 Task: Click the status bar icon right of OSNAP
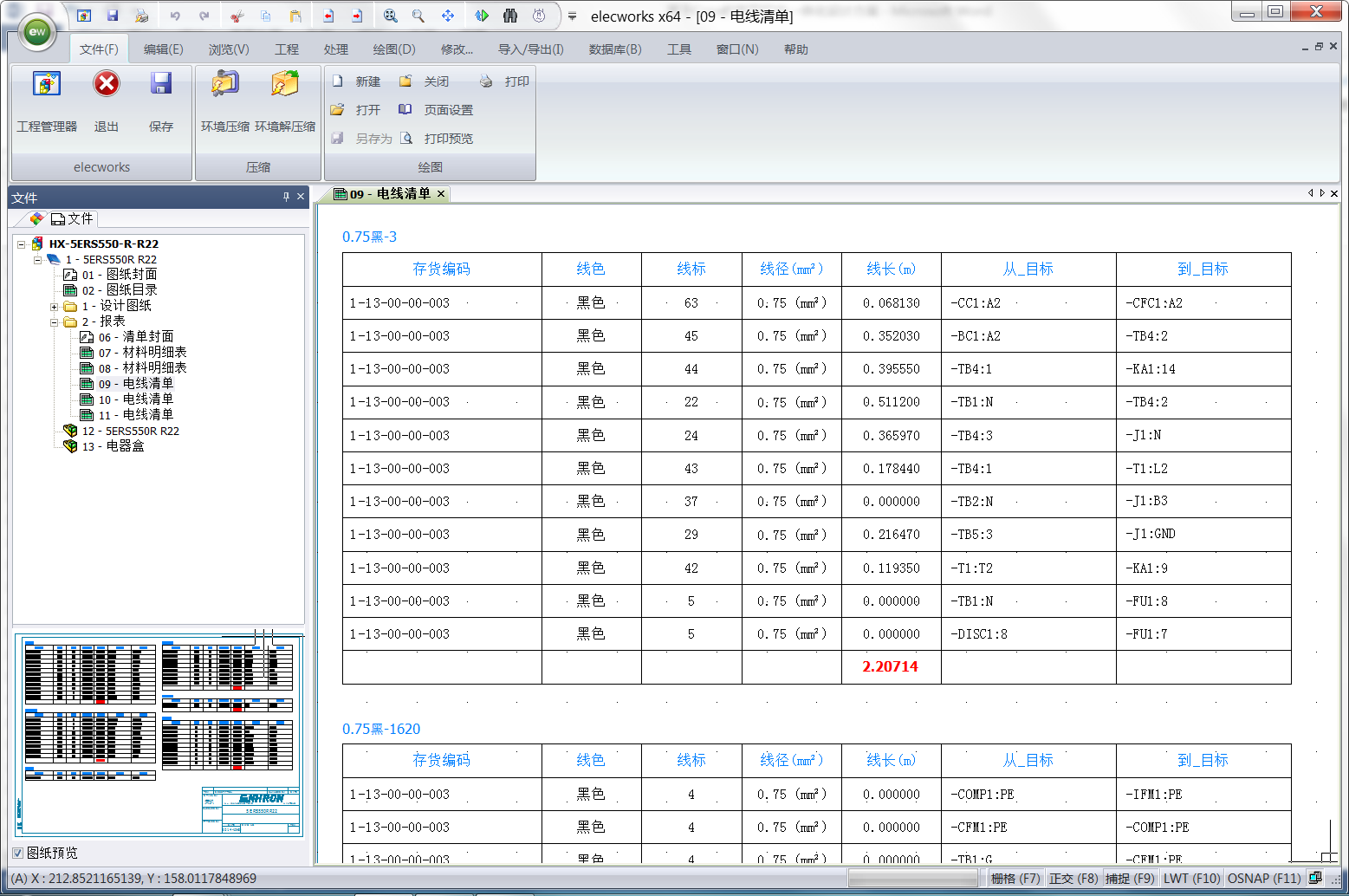coord(1315,878)
